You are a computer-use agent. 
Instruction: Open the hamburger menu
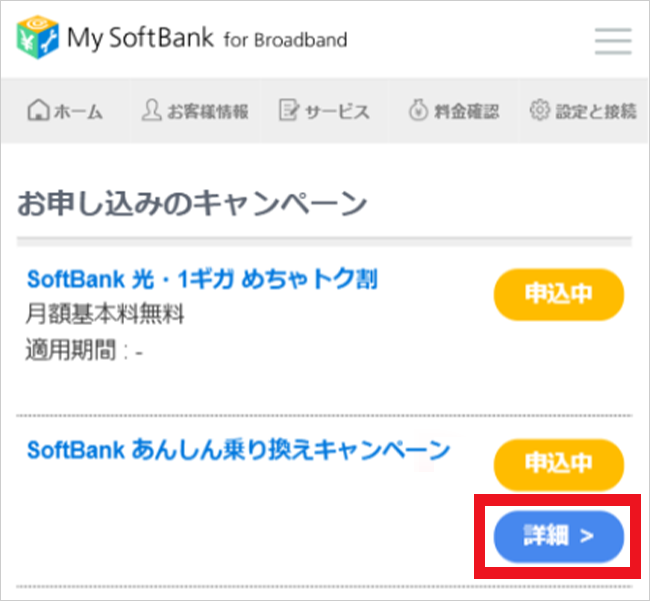[612, 41]
